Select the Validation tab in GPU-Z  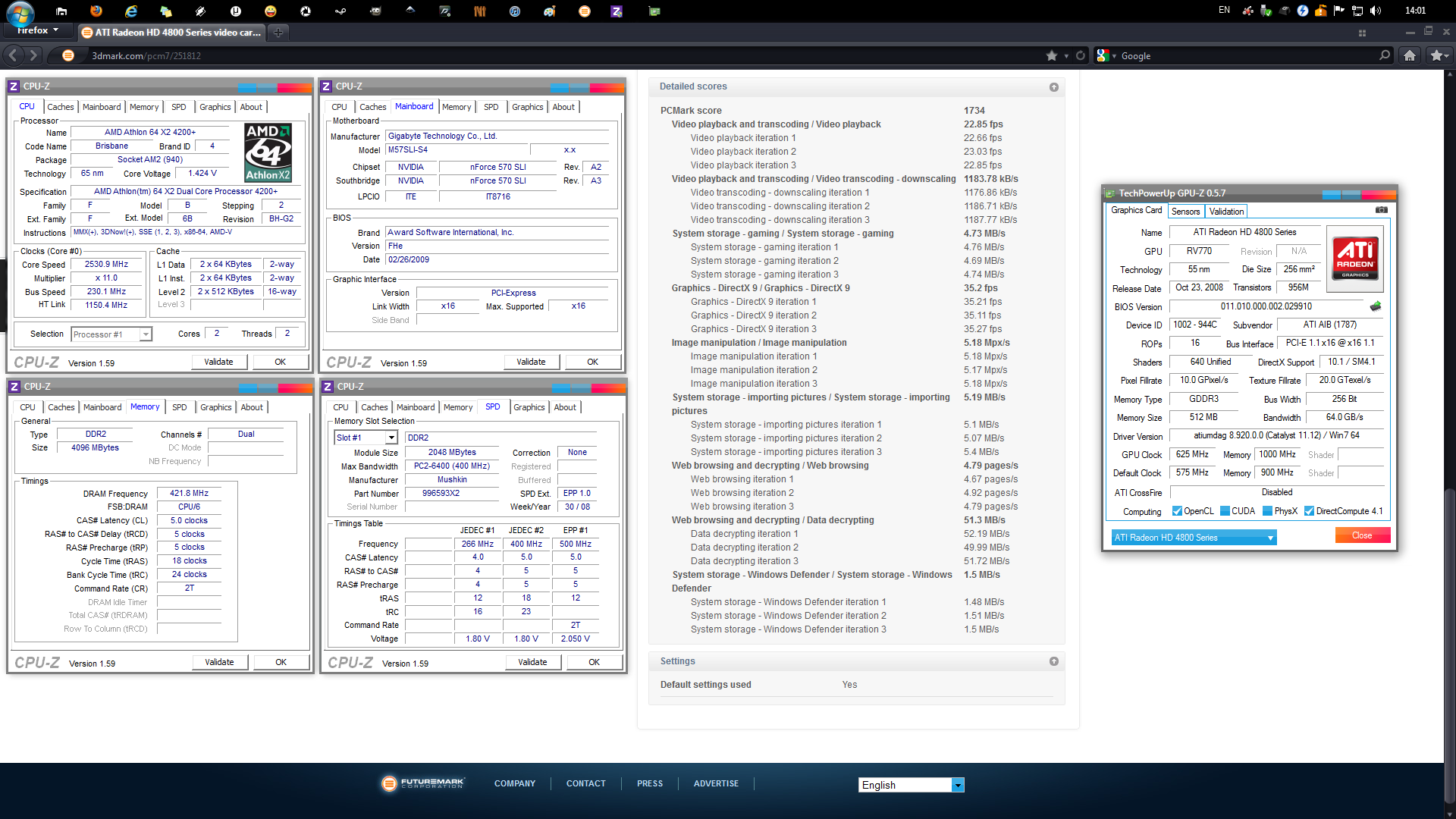(1226, 212)
